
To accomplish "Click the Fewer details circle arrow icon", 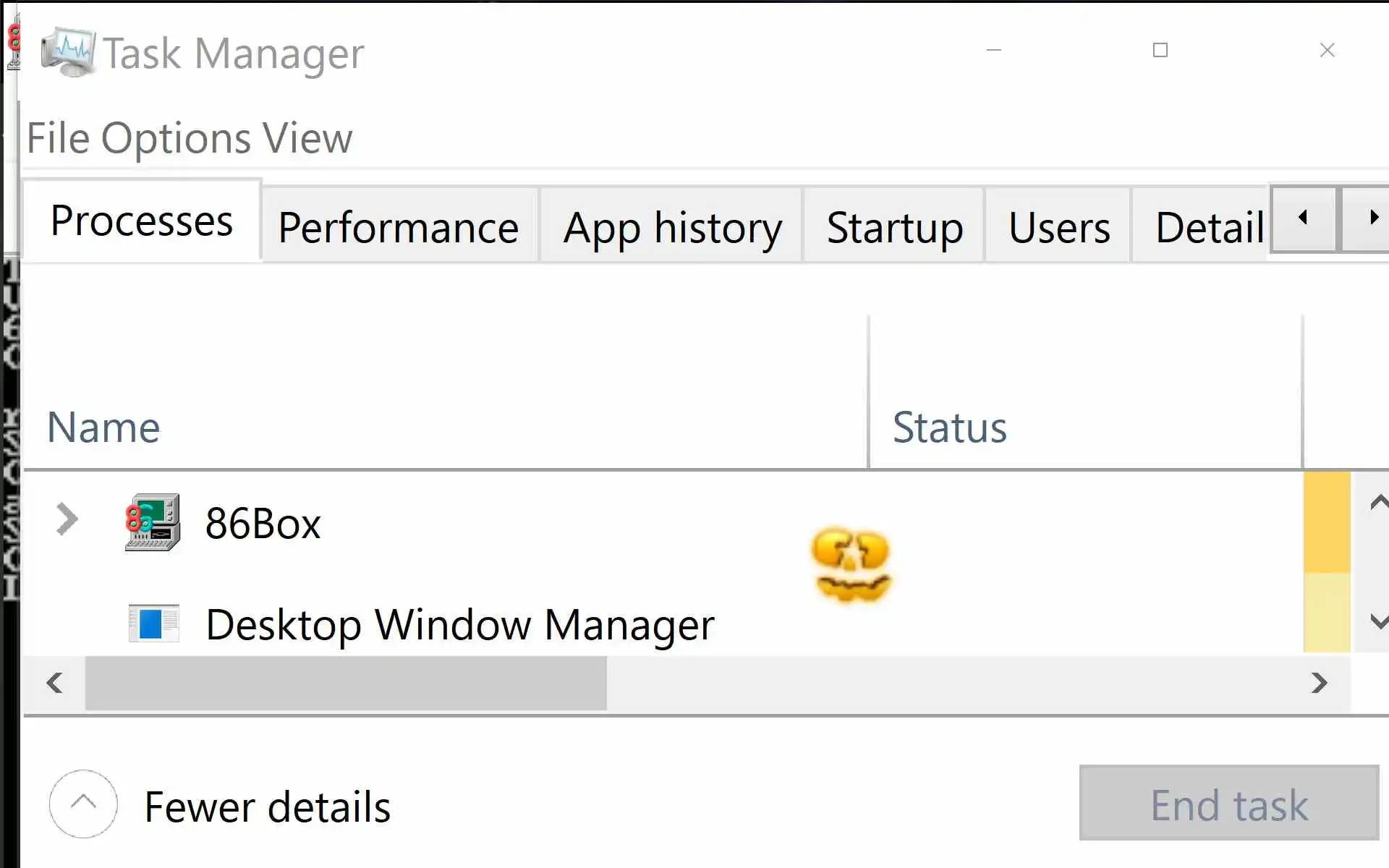I will (83, 804).
